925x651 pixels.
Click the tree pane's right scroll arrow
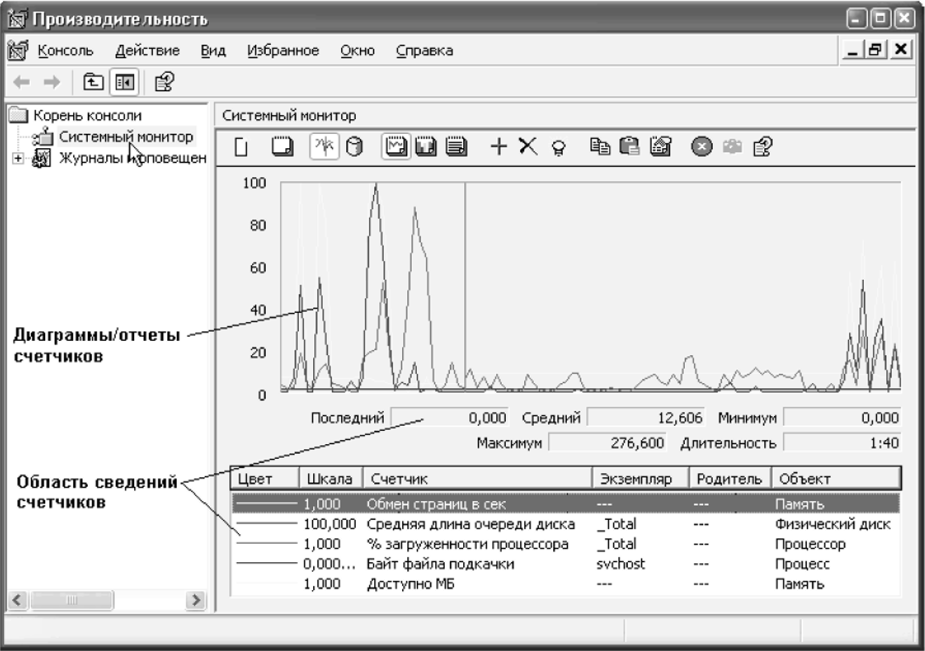pyautogui.click(x=195, y=600)
